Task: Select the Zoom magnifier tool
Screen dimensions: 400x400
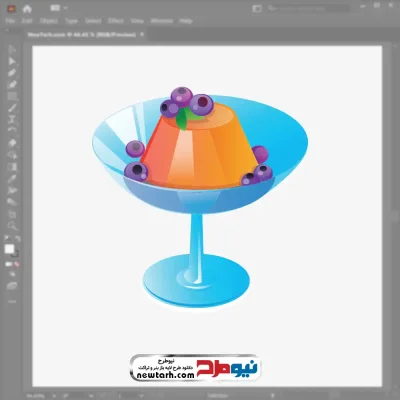Action: tap(12, 226)
